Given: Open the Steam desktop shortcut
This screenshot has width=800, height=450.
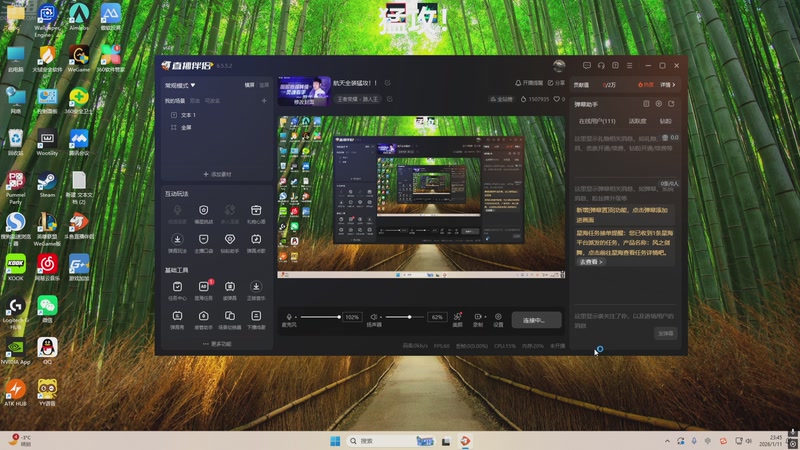Looking at the screenshot, I should tap(47, 185).
